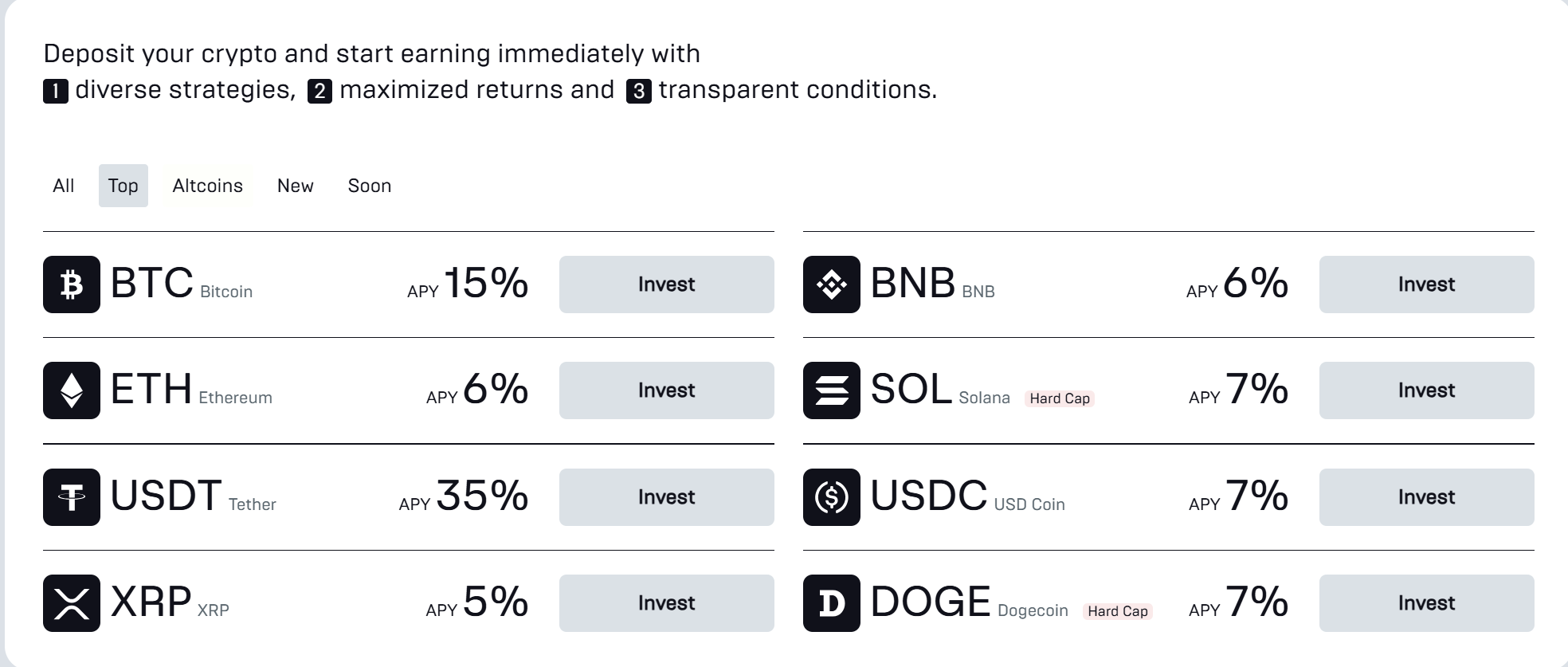The image size is (1568, 667).
Task: Invest in DOGE Dogecoin
Action: [1426, 603]
